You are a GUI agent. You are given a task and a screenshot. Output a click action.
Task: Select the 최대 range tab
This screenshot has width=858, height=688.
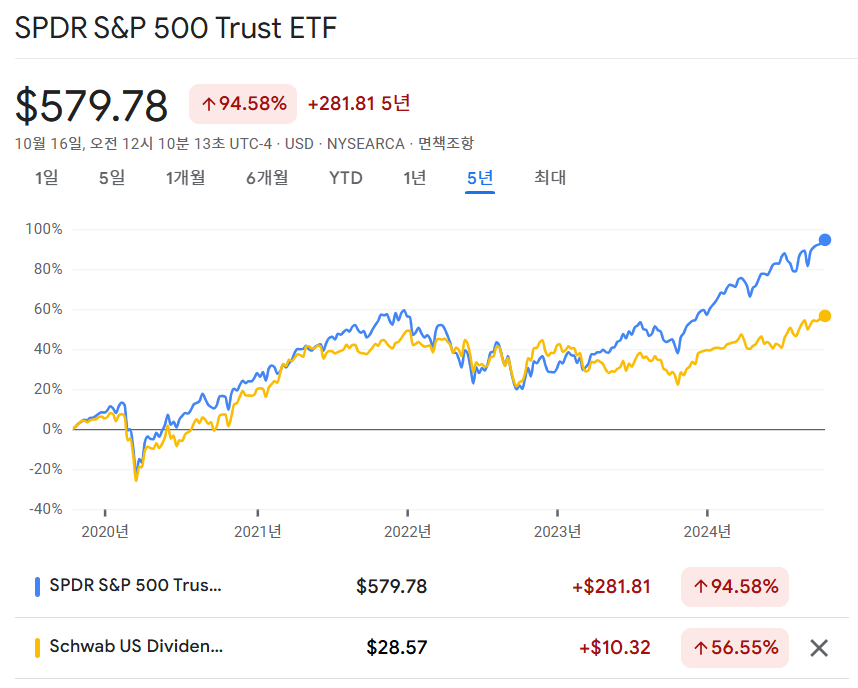(x=550, y=178)
